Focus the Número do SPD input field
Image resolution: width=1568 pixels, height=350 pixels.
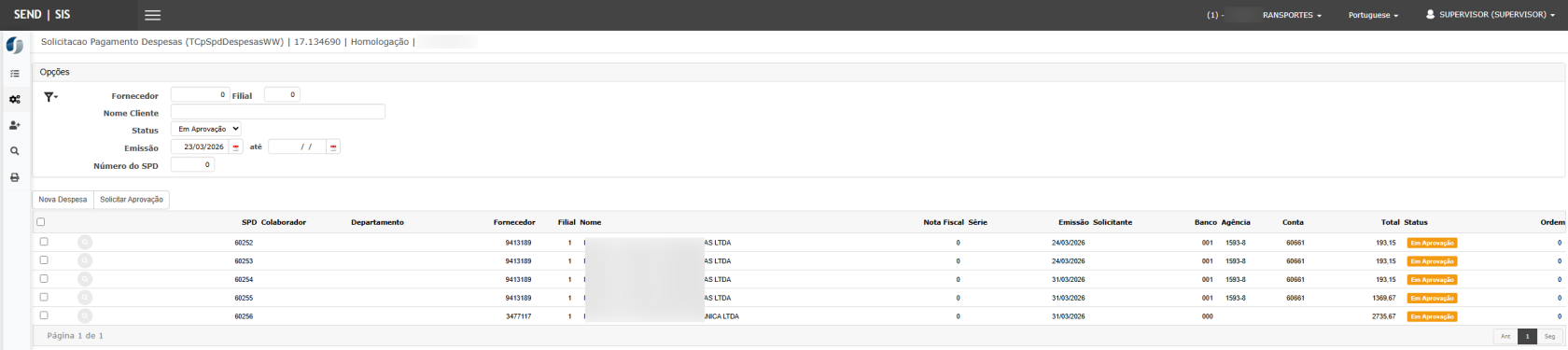point(192,165)
